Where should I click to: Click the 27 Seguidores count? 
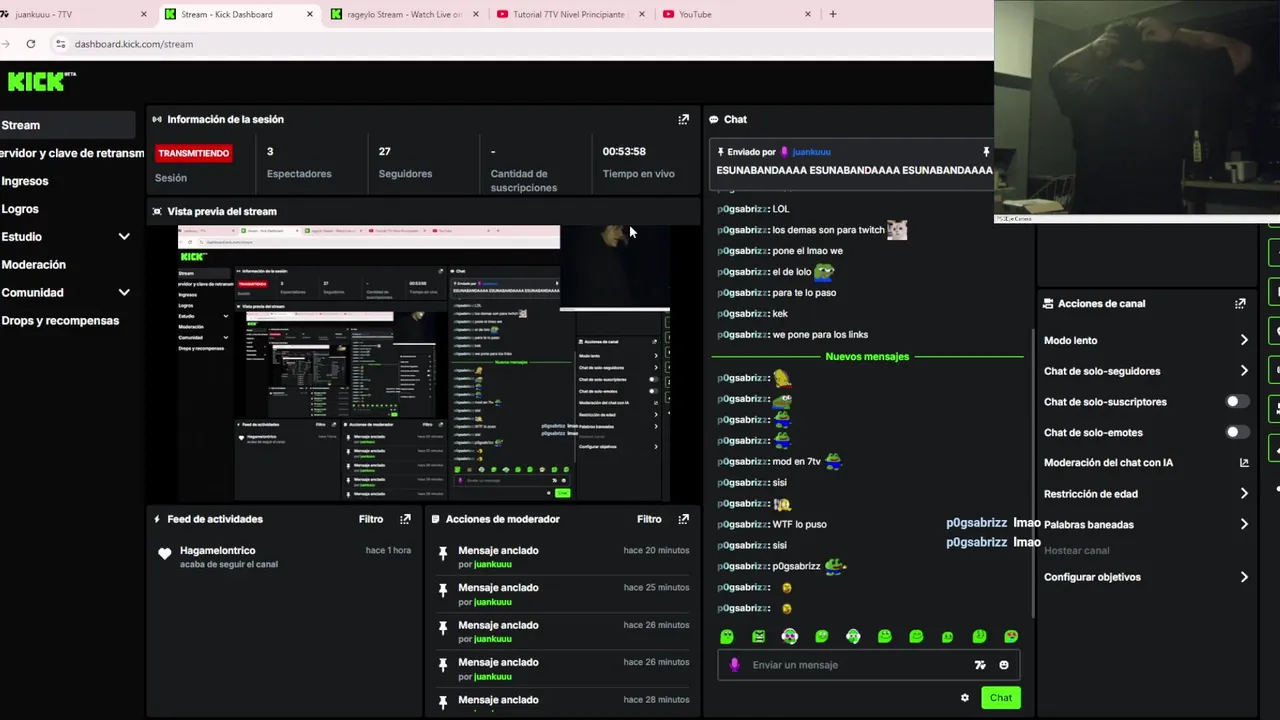(385, 152)
